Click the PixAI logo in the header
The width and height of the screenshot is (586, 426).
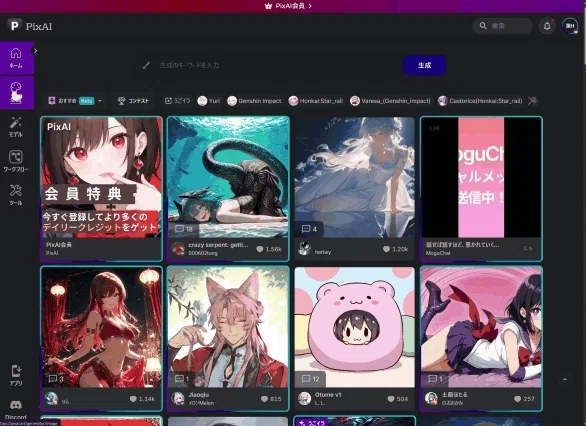30,26
